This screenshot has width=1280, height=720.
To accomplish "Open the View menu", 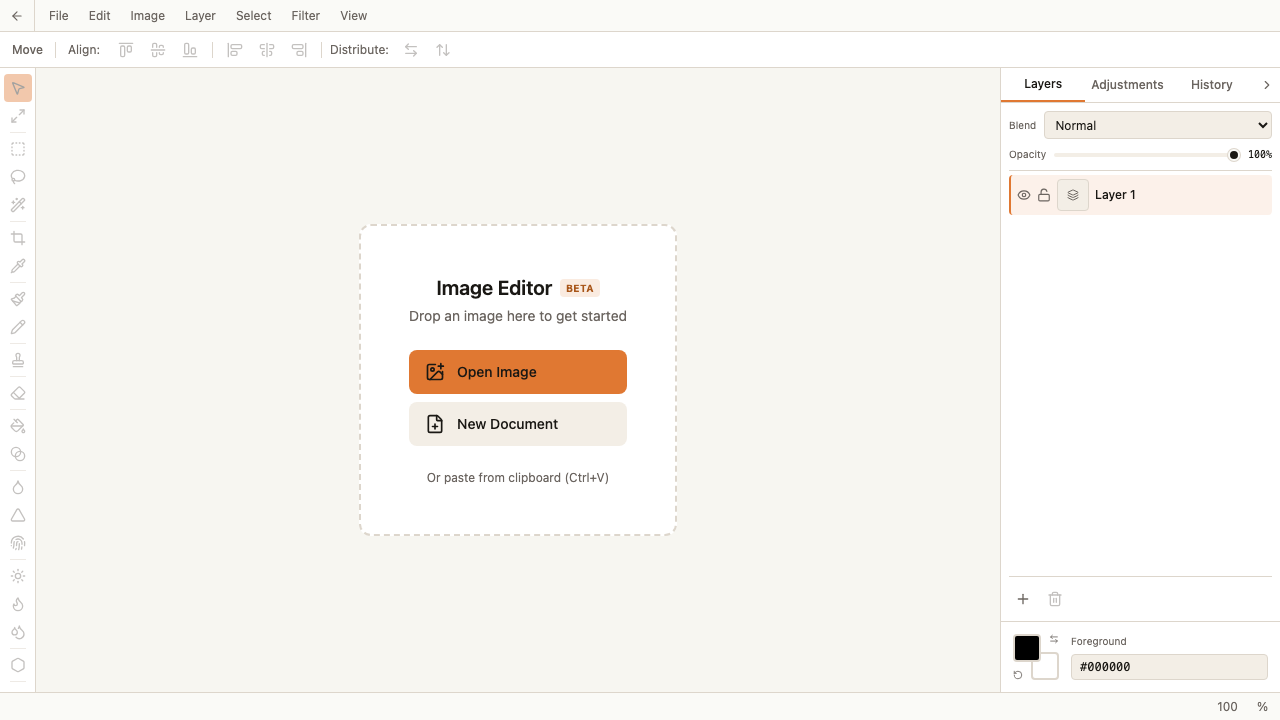I will point(354,16).
